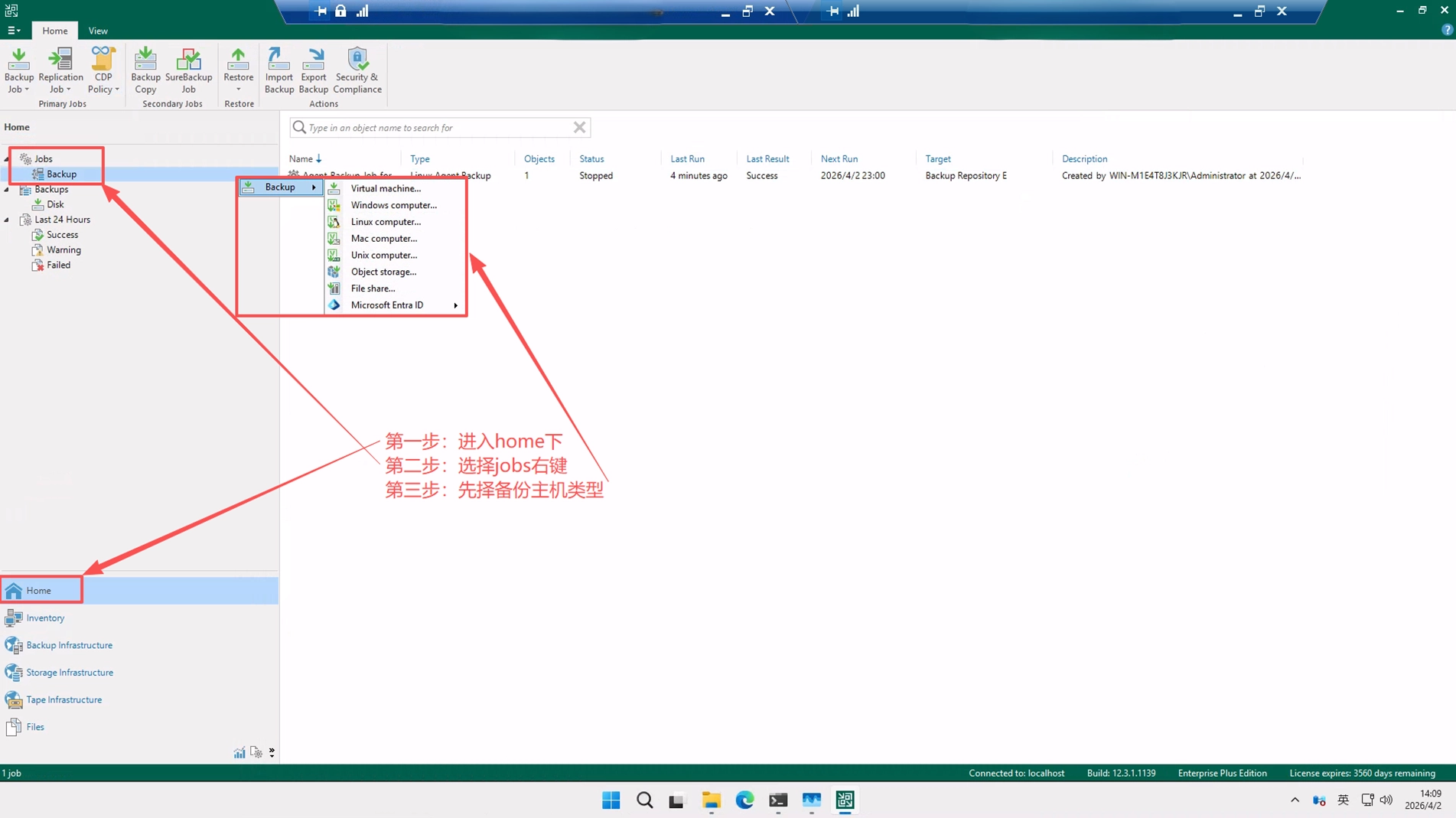
Task: Click the statistics chart icon in the navigation pane
Action: point(239,753)
